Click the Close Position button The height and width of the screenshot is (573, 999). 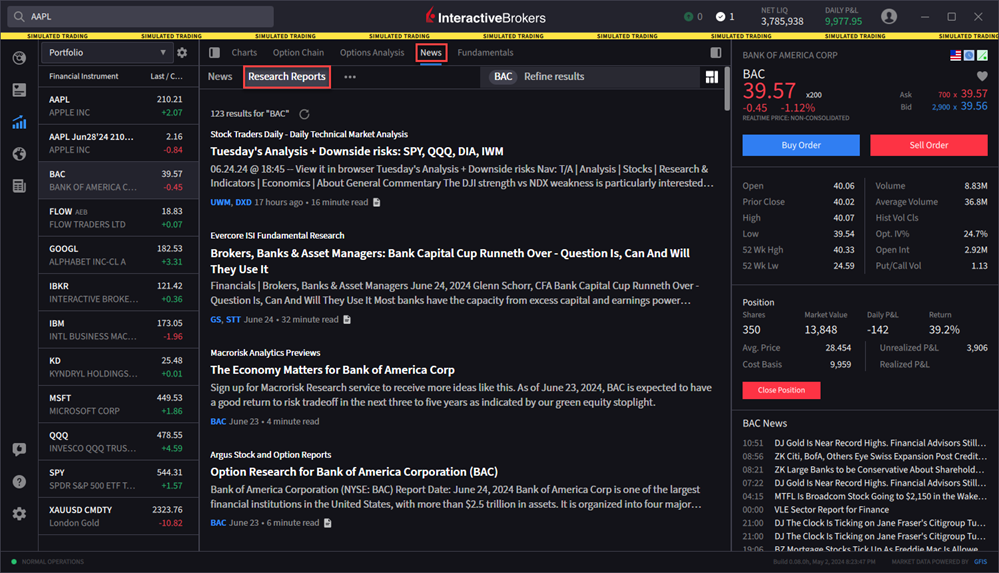[x=781, y=390]
